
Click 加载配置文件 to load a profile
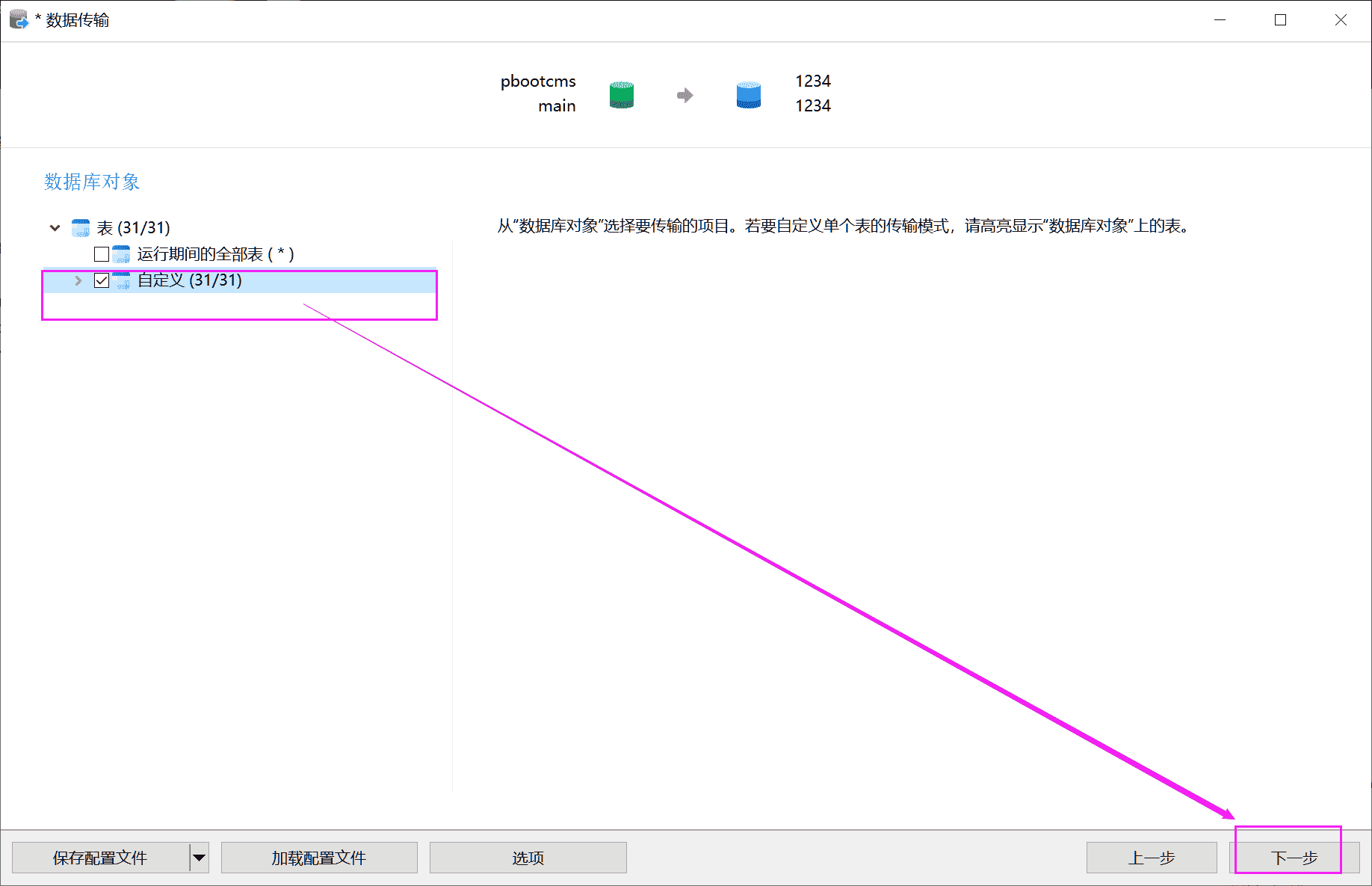[x=319, y=858]
